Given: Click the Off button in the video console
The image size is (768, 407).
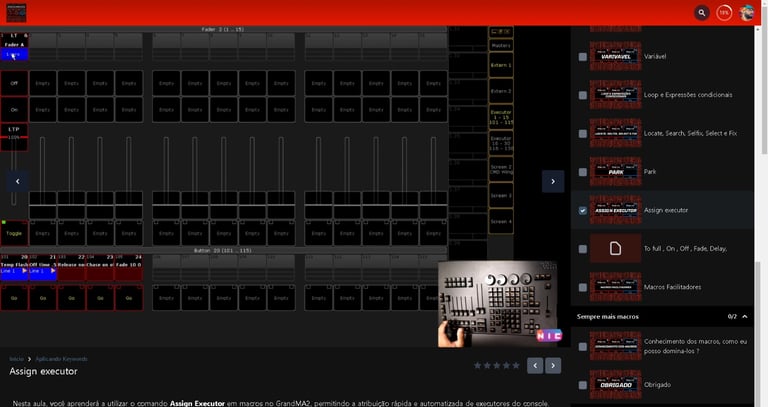Looking at the screenshot, I should coord(14,83).
